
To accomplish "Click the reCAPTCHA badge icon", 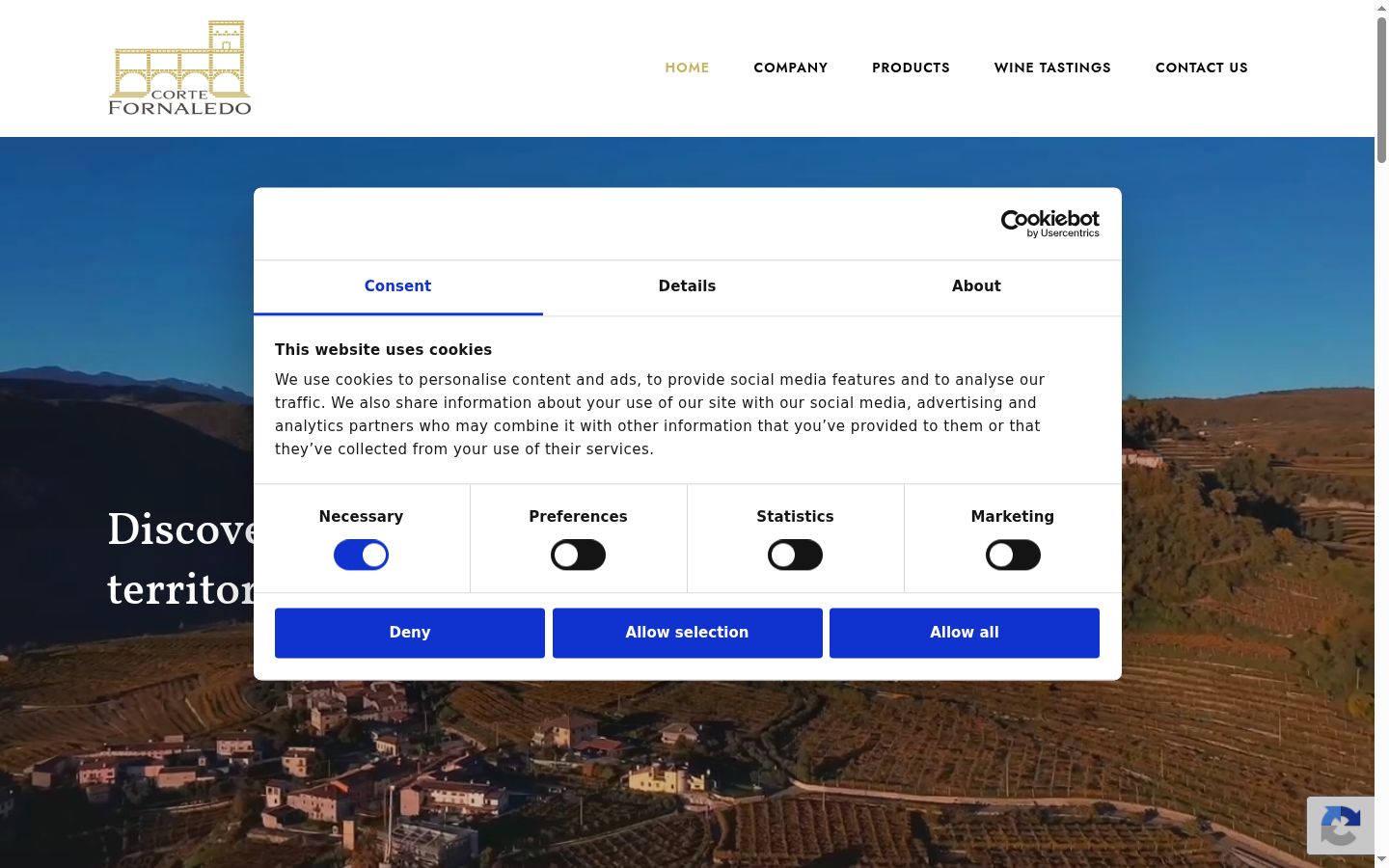I will pos(1341,826).
